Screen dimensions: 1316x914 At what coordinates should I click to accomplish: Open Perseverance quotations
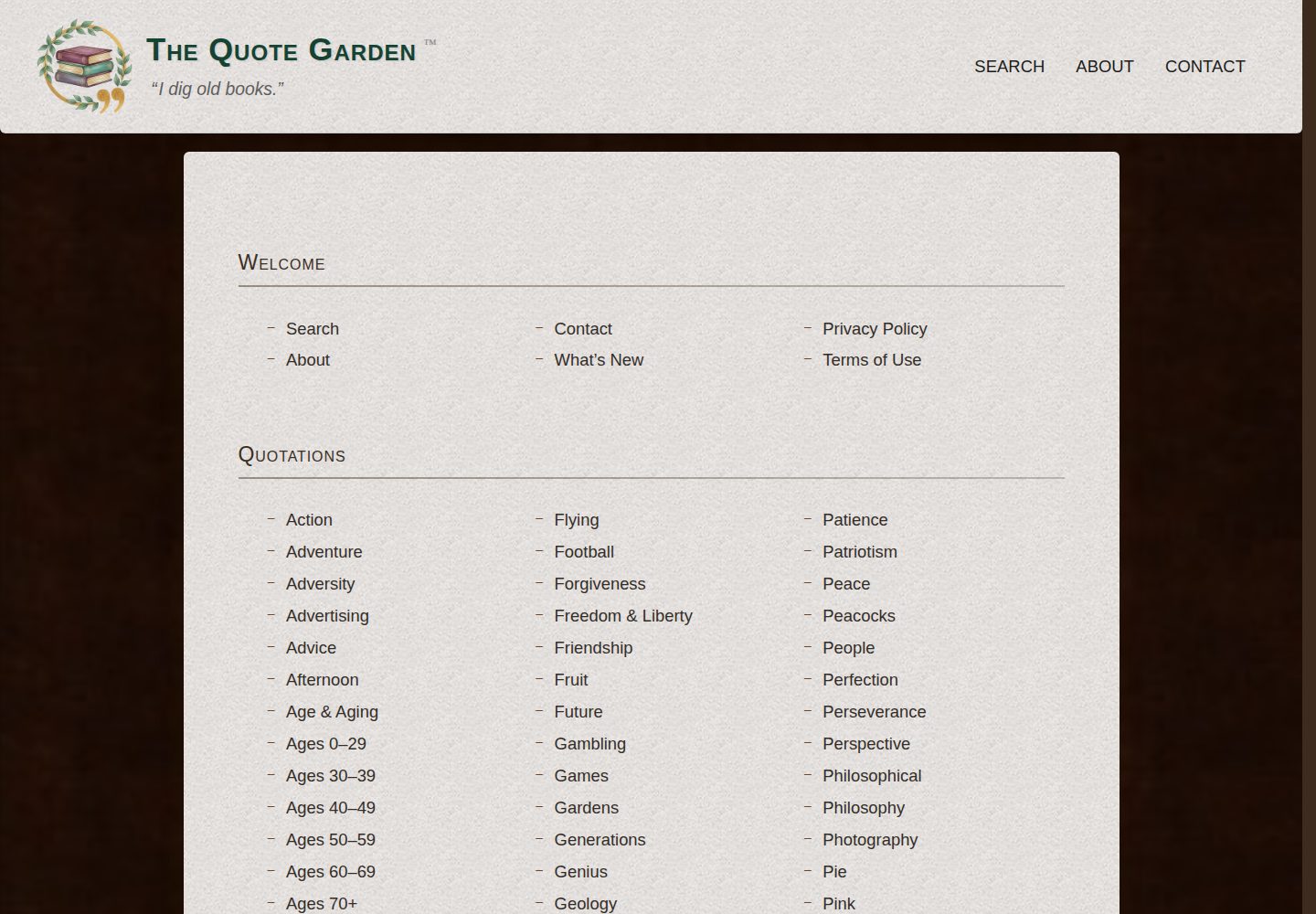[875, 712]
